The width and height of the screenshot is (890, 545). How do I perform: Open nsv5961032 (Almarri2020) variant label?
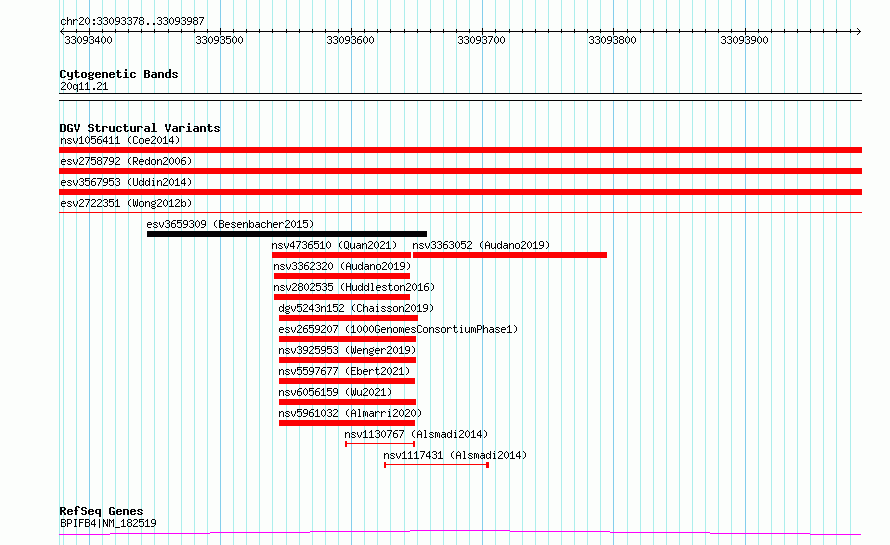pyautogui.click(x=350, y=413)
